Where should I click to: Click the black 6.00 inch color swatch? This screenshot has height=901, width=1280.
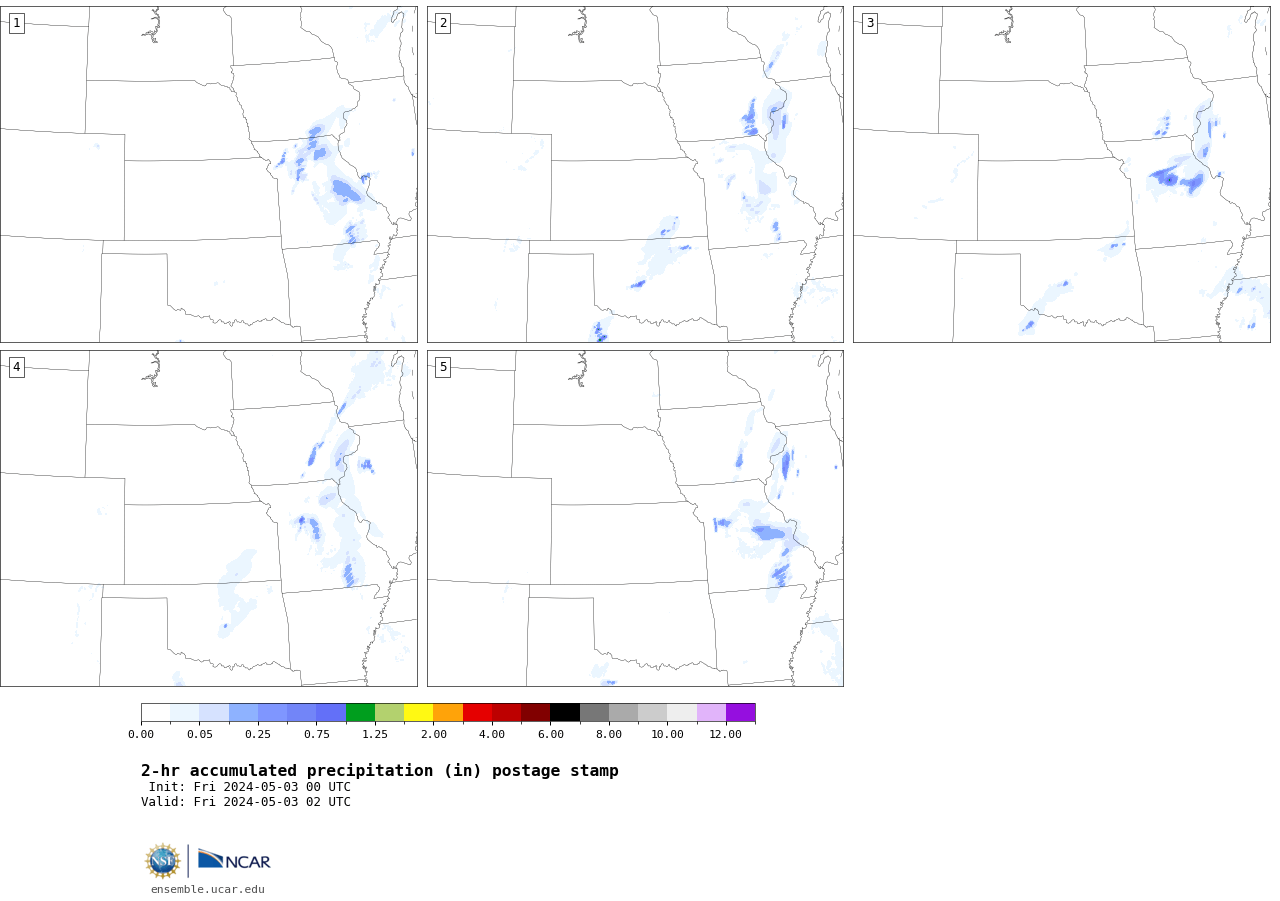tap(565, 713)
